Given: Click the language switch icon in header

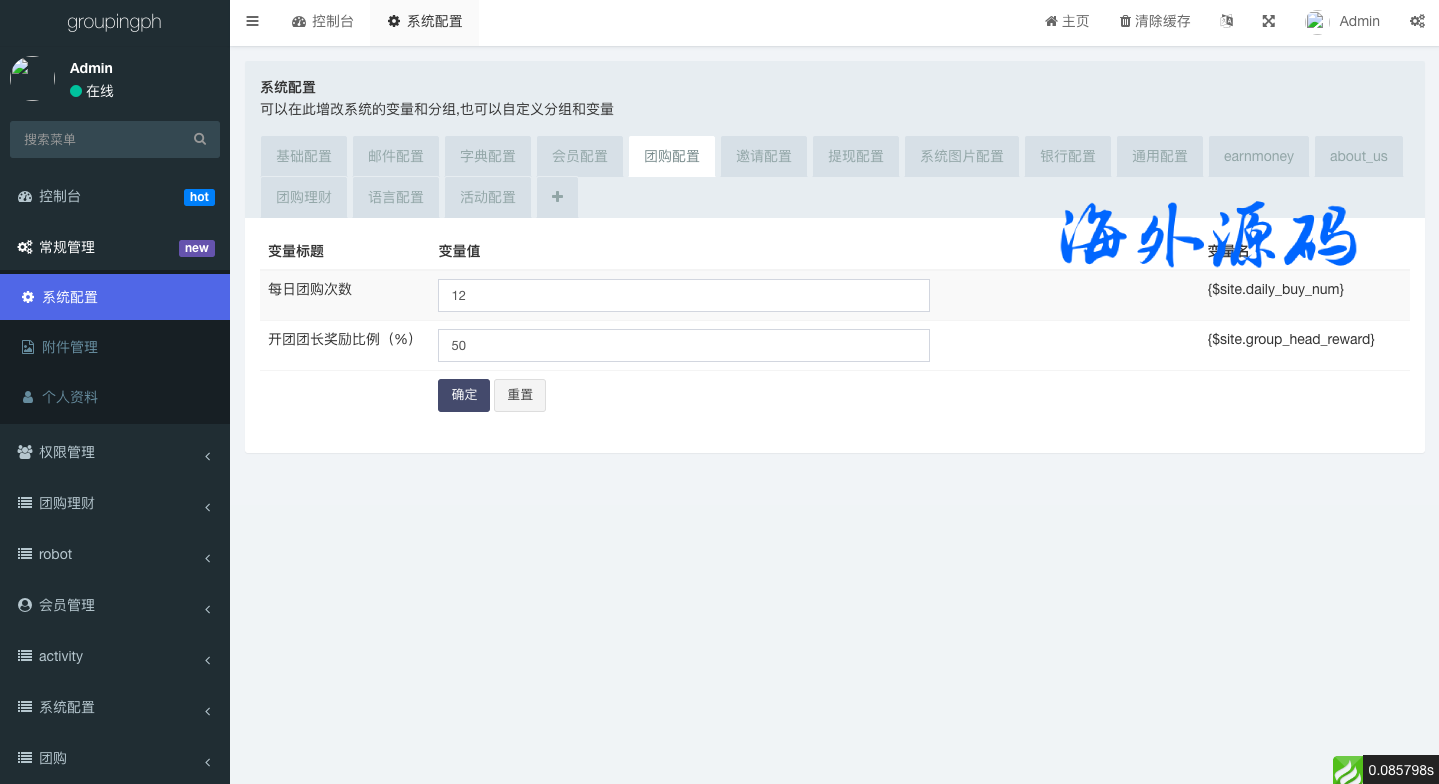Looking at the screenshot, I should pos(1226,21).
